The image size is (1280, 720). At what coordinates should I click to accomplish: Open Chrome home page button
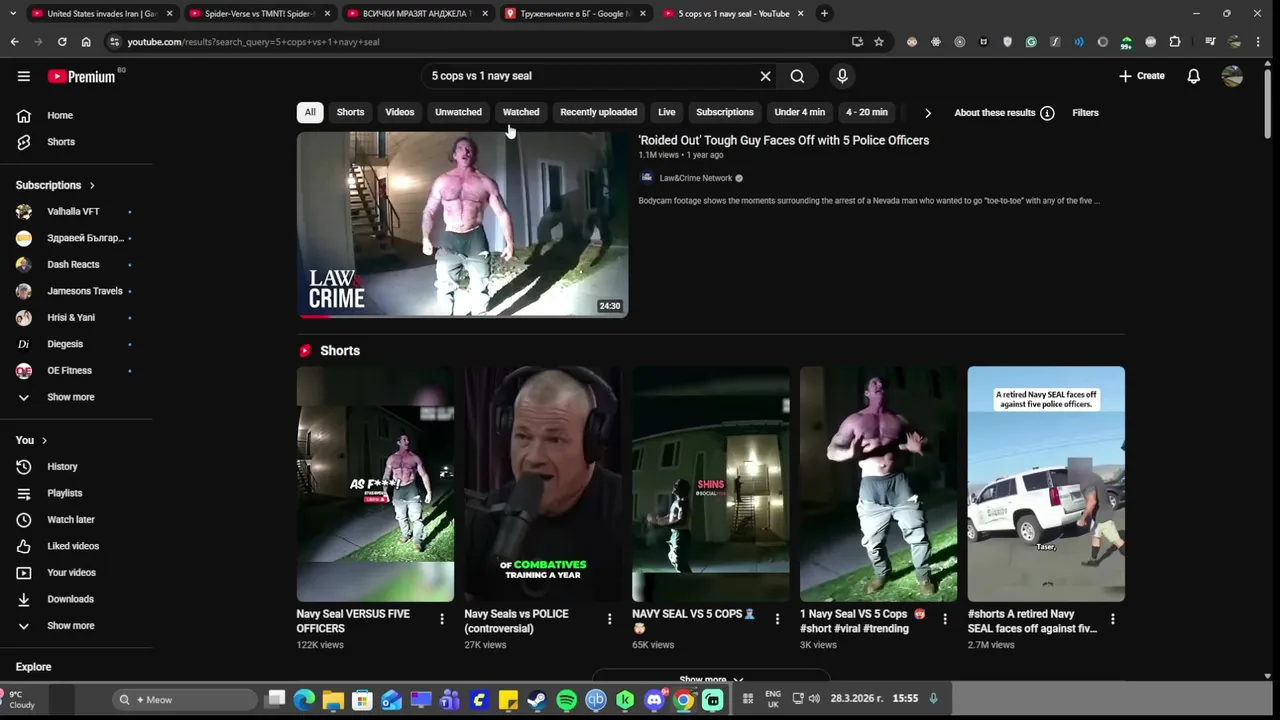coord(86,42)
